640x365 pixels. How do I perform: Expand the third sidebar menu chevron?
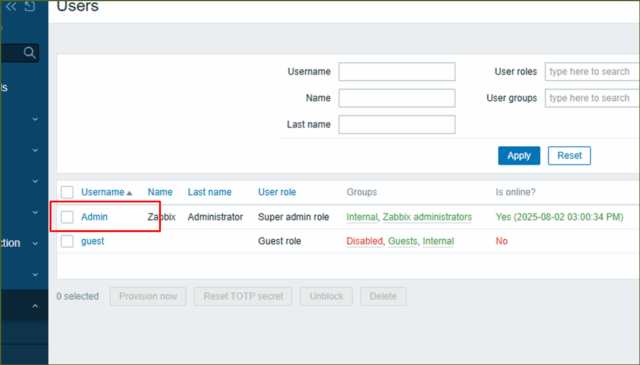[x=36, y=181]
